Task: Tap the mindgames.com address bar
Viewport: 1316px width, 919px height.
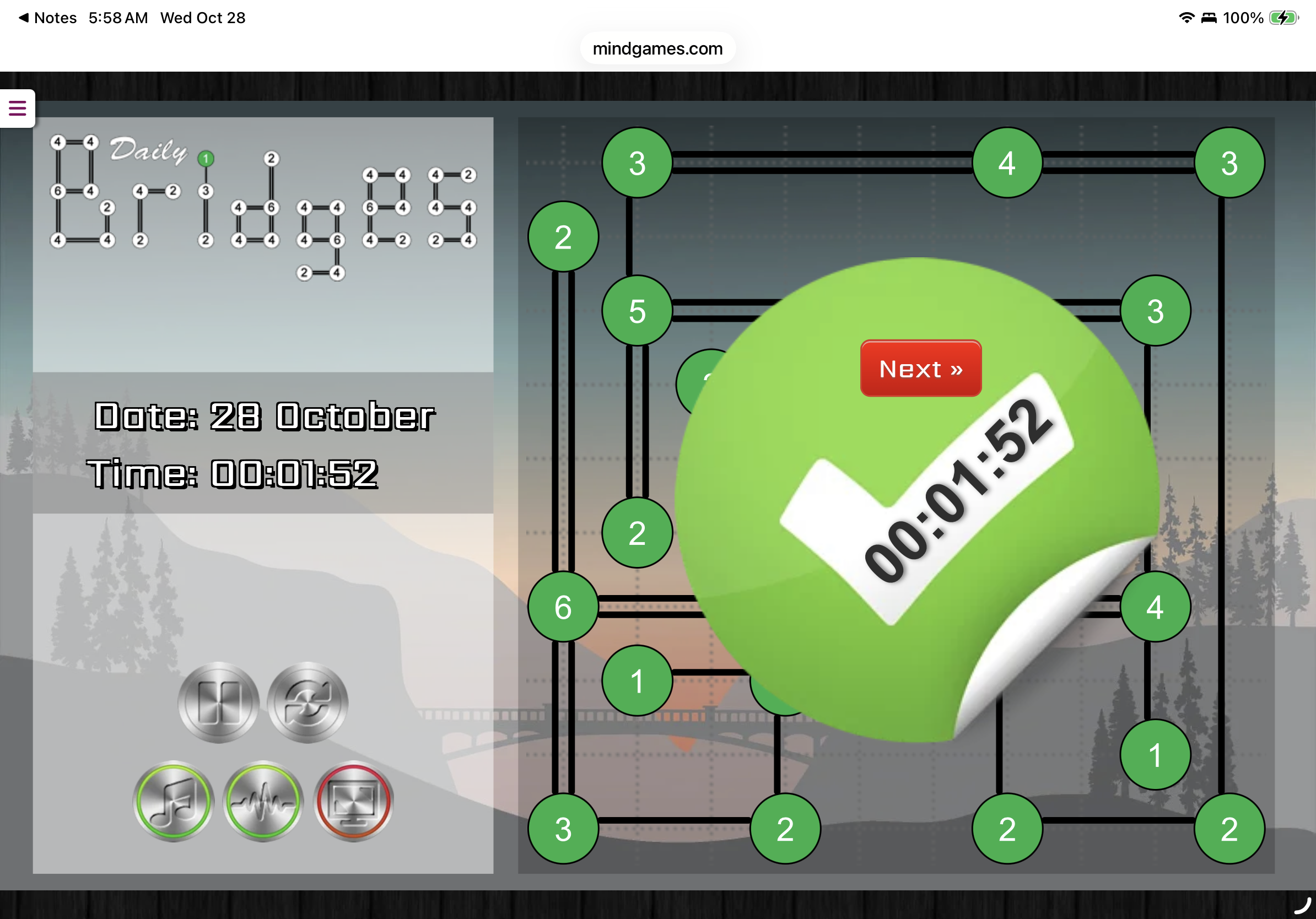Action: [657, 48]
